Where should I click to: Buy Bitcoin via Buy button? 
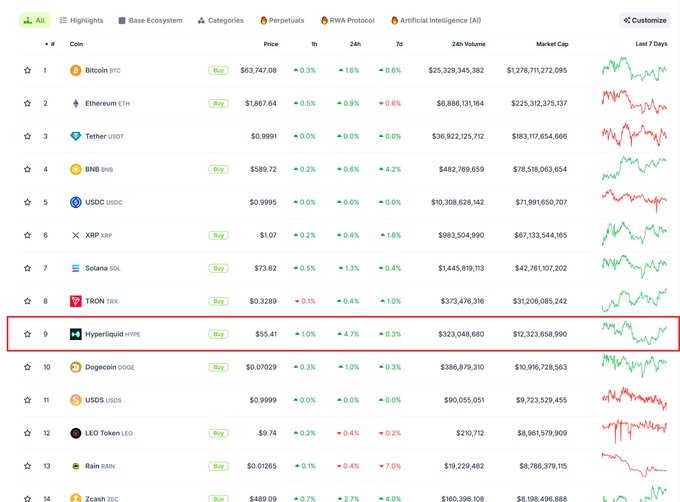(x=219, y=70)
